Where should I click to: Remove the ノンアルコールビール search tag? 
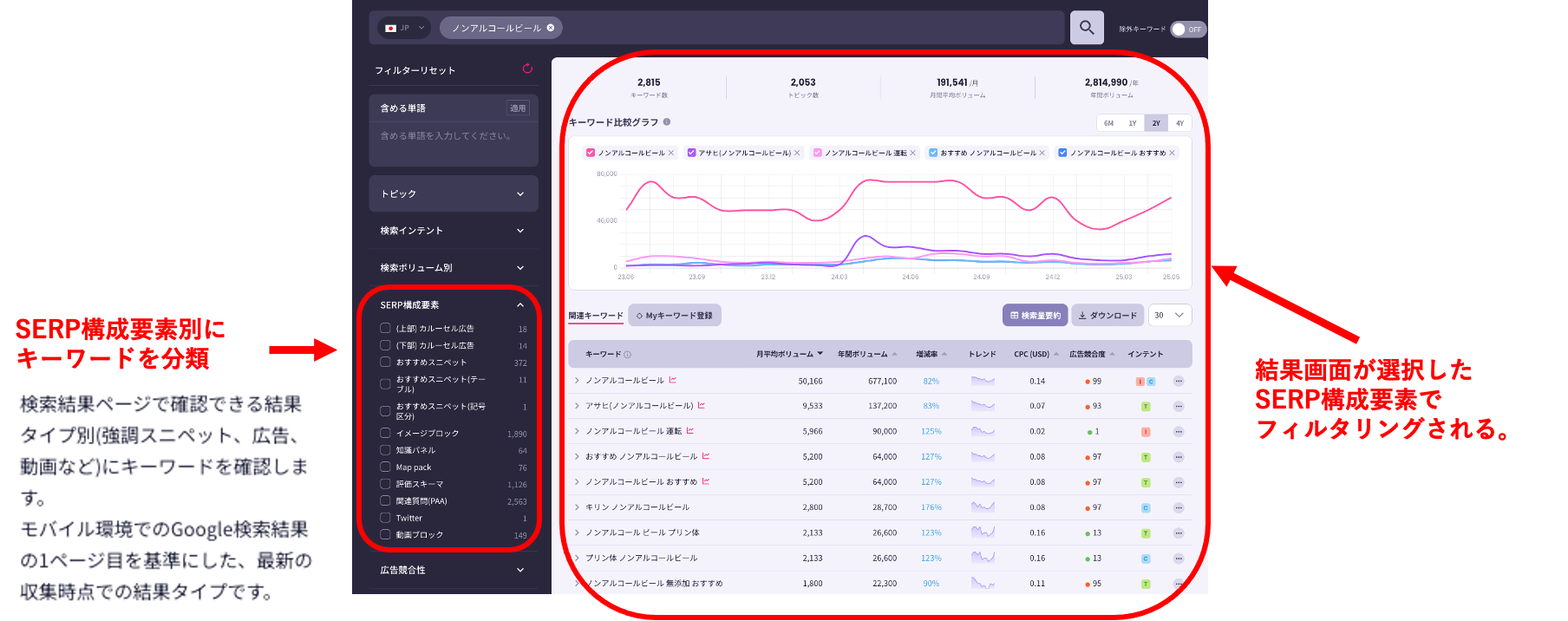click(x=551, y=28)
